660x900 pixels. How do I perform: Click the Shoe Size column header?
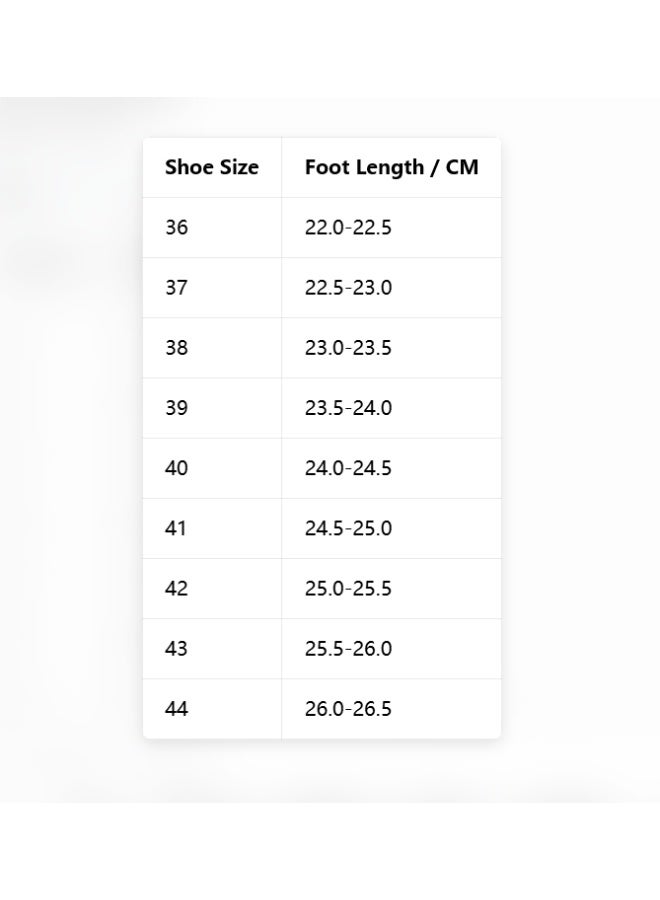pos(212,167)
